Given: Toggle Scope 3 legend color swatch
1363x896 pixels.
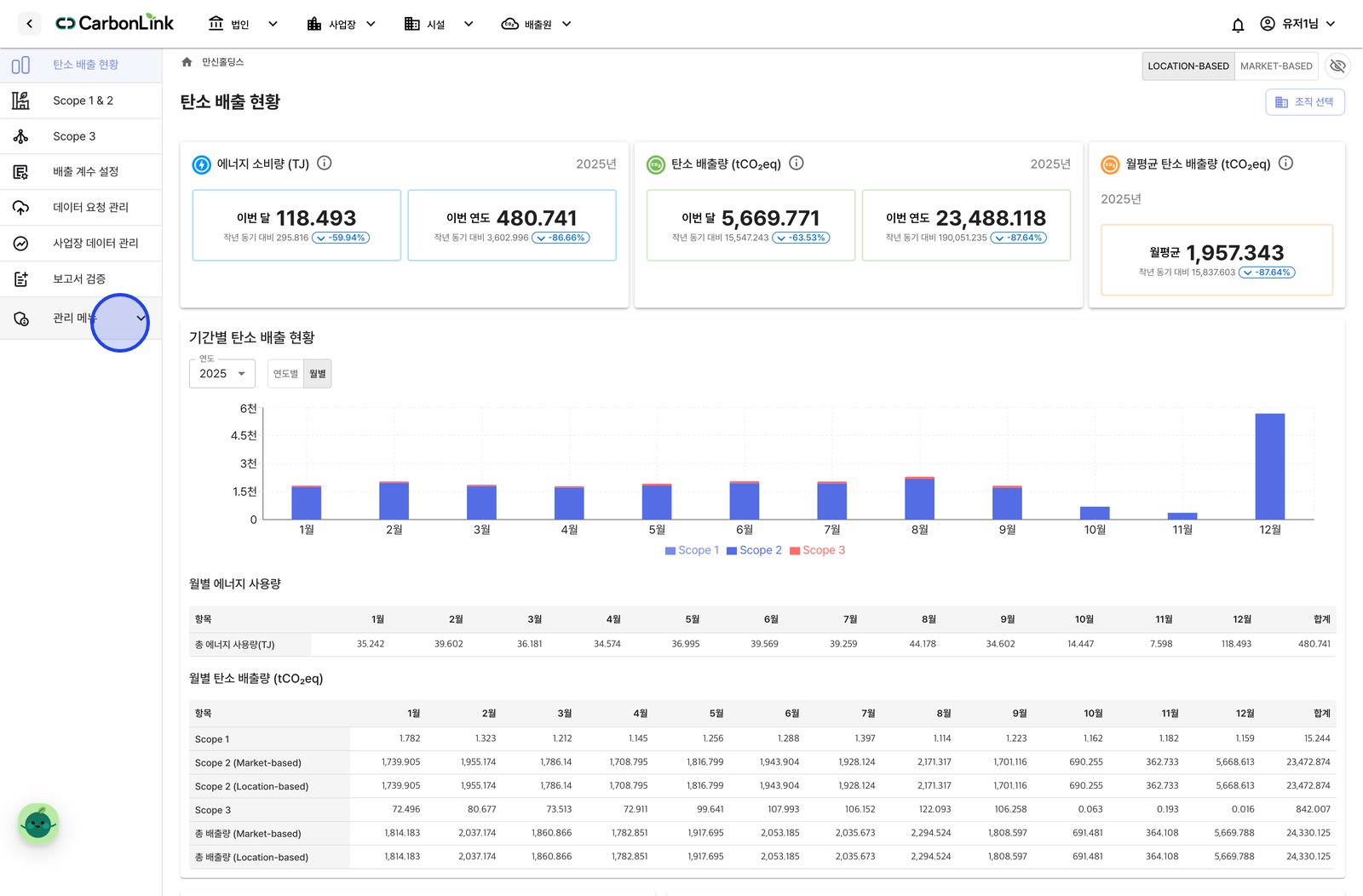Looking at the screenshot, I should pos(795,551).
